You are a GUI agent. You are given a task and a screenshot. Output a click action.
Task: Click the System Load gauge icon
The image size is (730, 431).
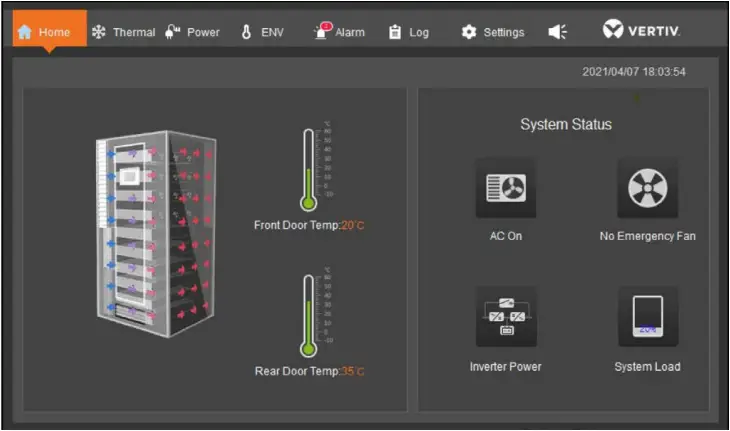point(647,318)
